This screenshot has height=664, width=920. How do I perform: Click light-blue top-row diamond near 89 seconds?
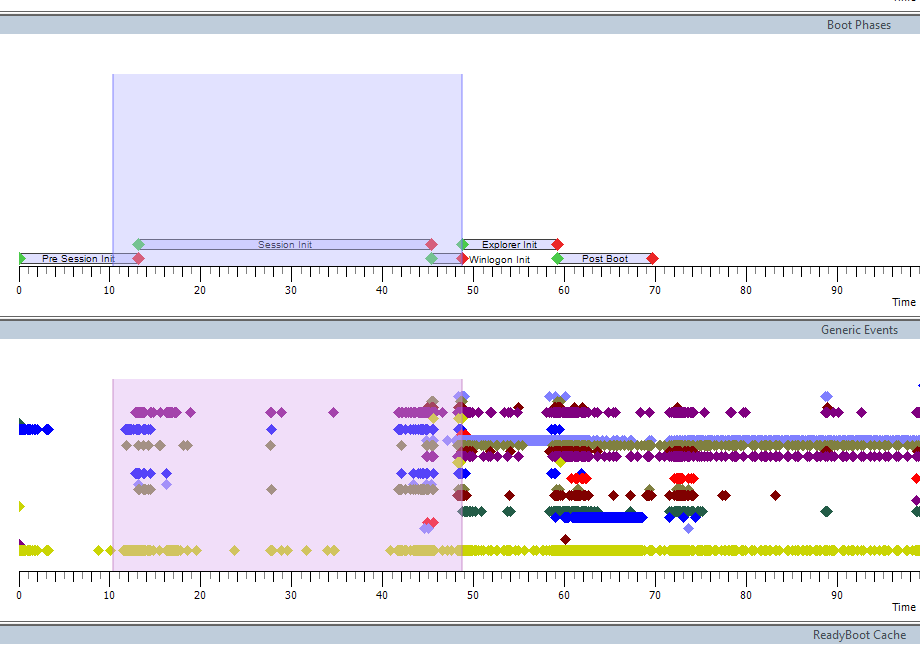click(x=826, y=397)
